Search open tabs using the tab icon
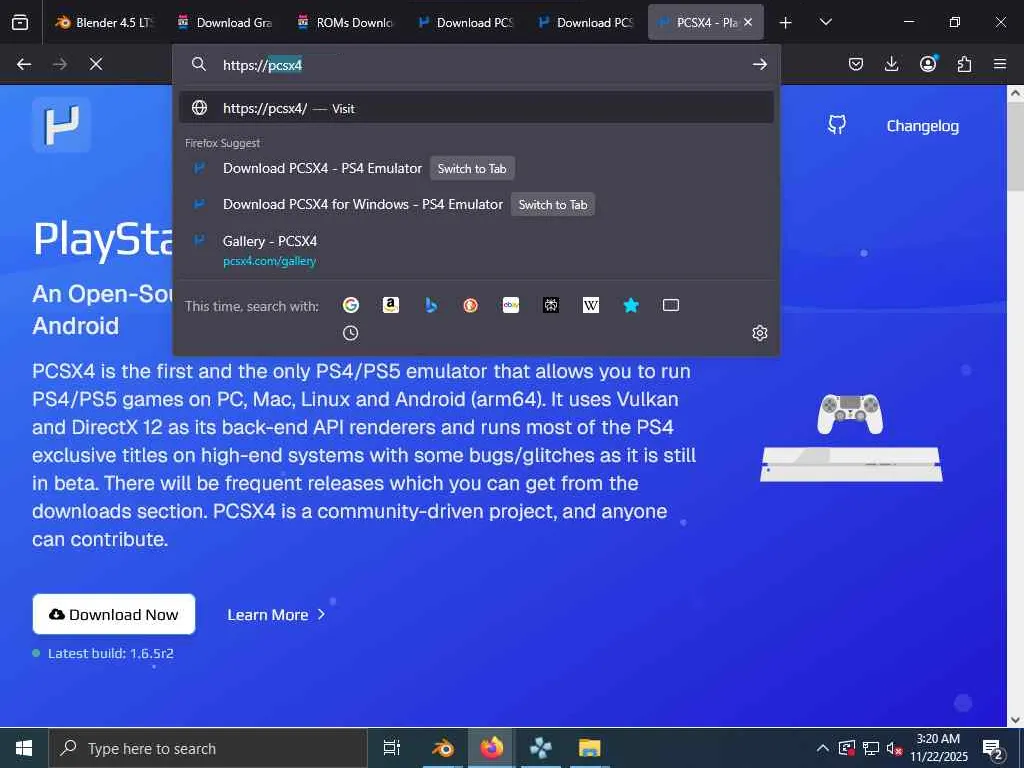Screen dimensions: 1024x768 (x=671, y=305)
